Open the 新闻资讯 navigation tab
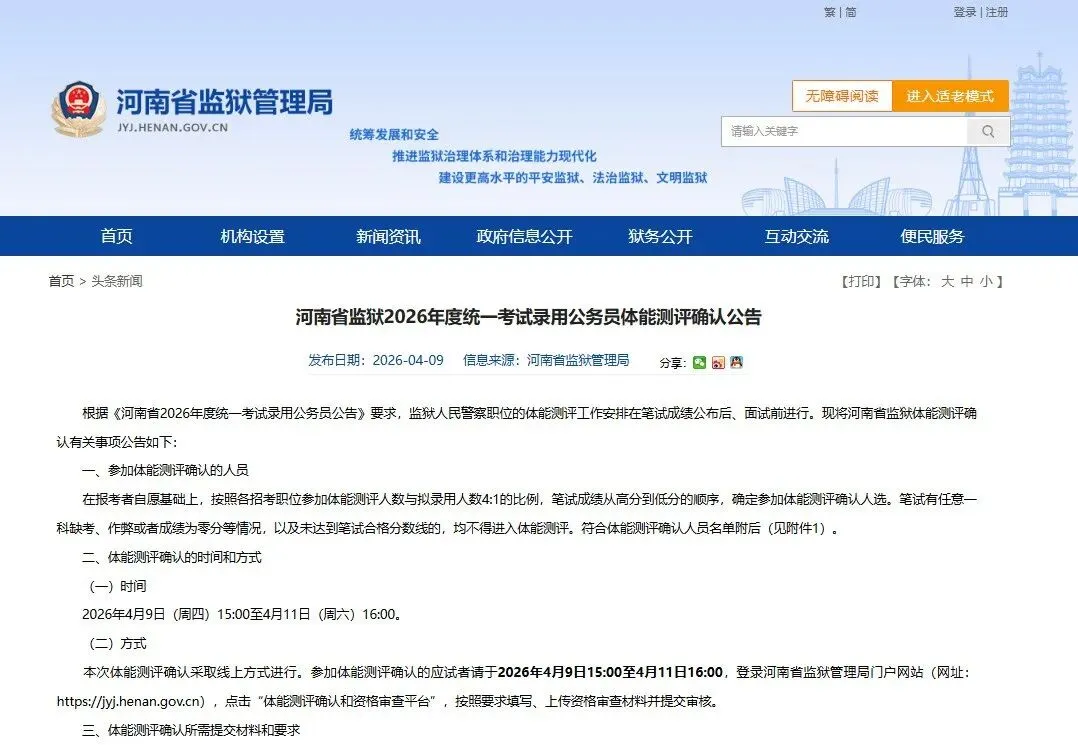 388,236
